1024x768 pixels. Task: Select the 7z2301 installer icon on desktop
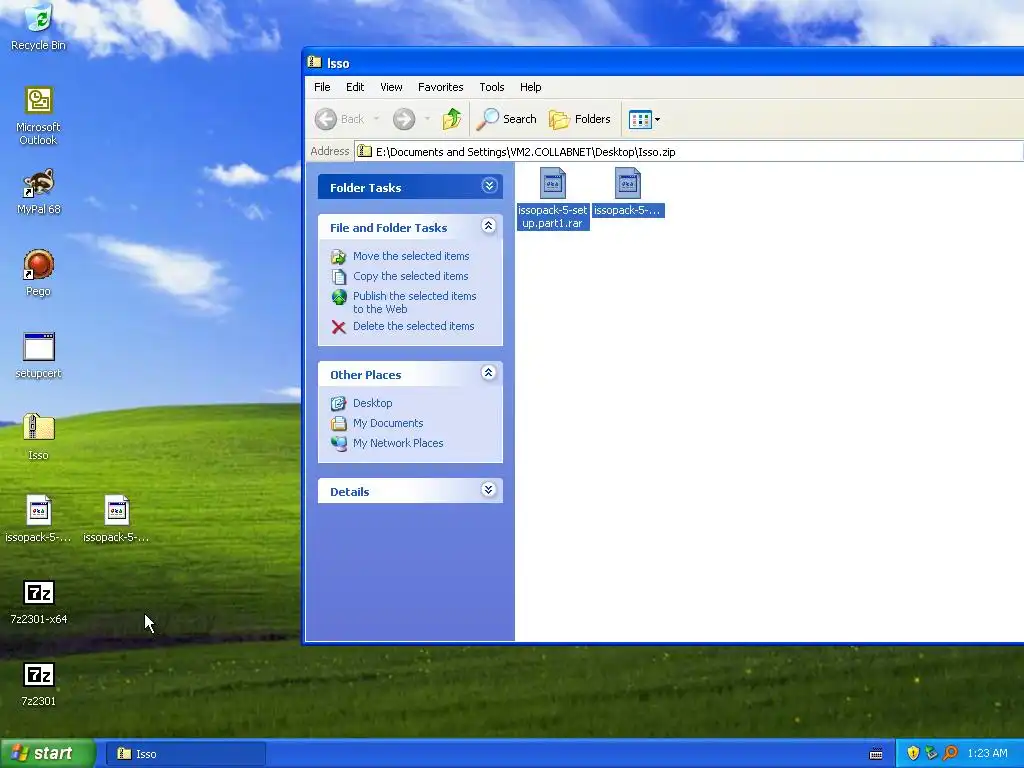[39, 684]
